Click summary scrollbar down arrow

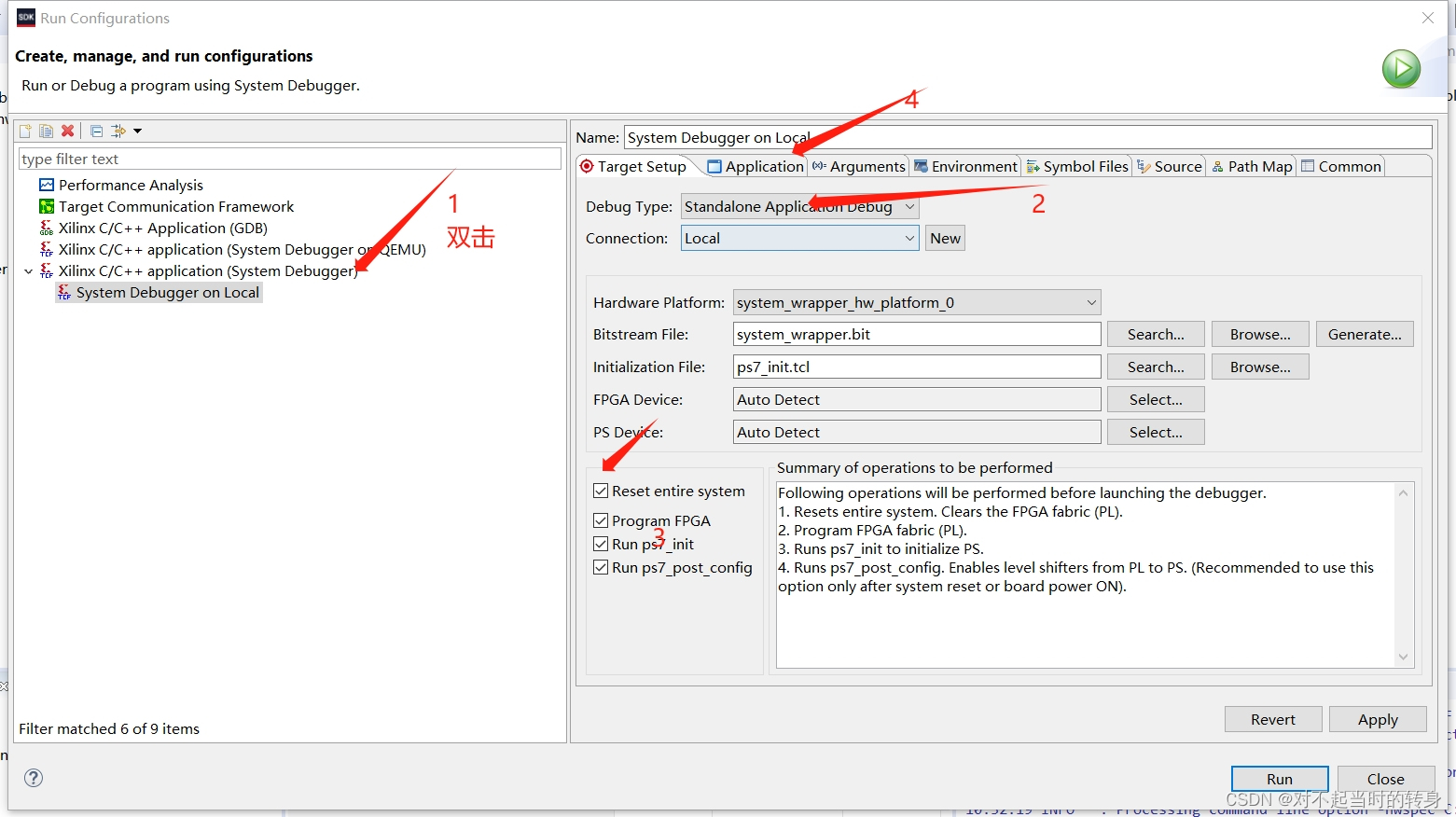tap(1403, 658)
